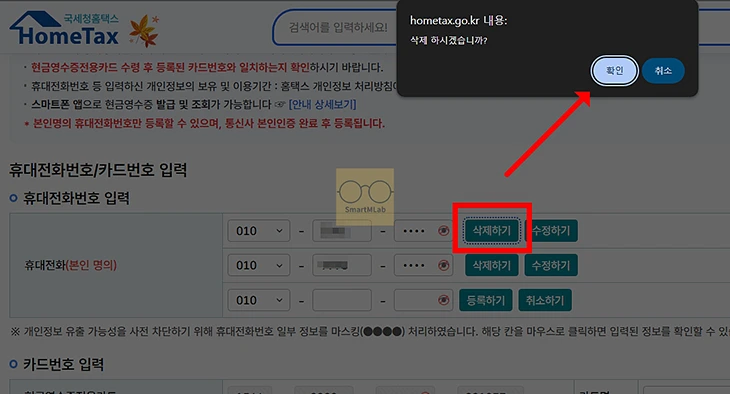Click 삭제하기 in the first phone row
The image size is (730, 394).
[492, 231]
